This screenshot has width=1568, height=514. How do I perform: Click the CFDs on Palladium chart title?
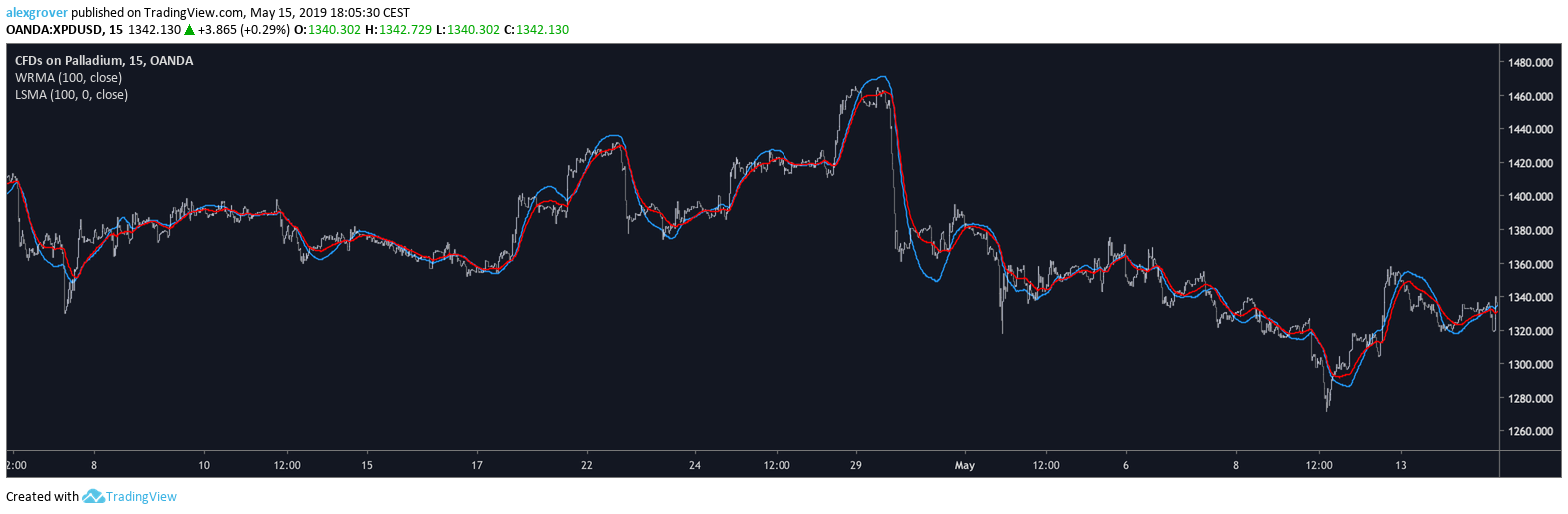pyautogui.click(x=104, y=61)
